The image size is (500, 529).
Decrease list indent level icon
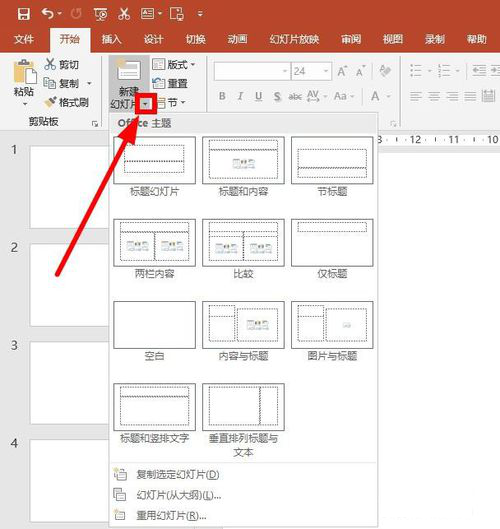(x=479, y=71)
